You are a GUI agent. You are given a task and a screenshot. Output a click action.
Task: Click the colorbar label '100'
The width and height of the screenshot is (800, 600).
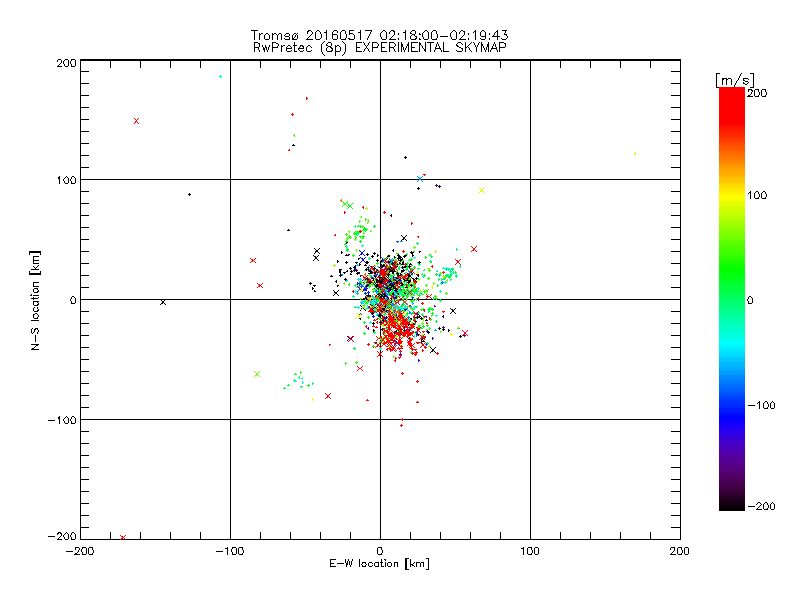point(757,195)
